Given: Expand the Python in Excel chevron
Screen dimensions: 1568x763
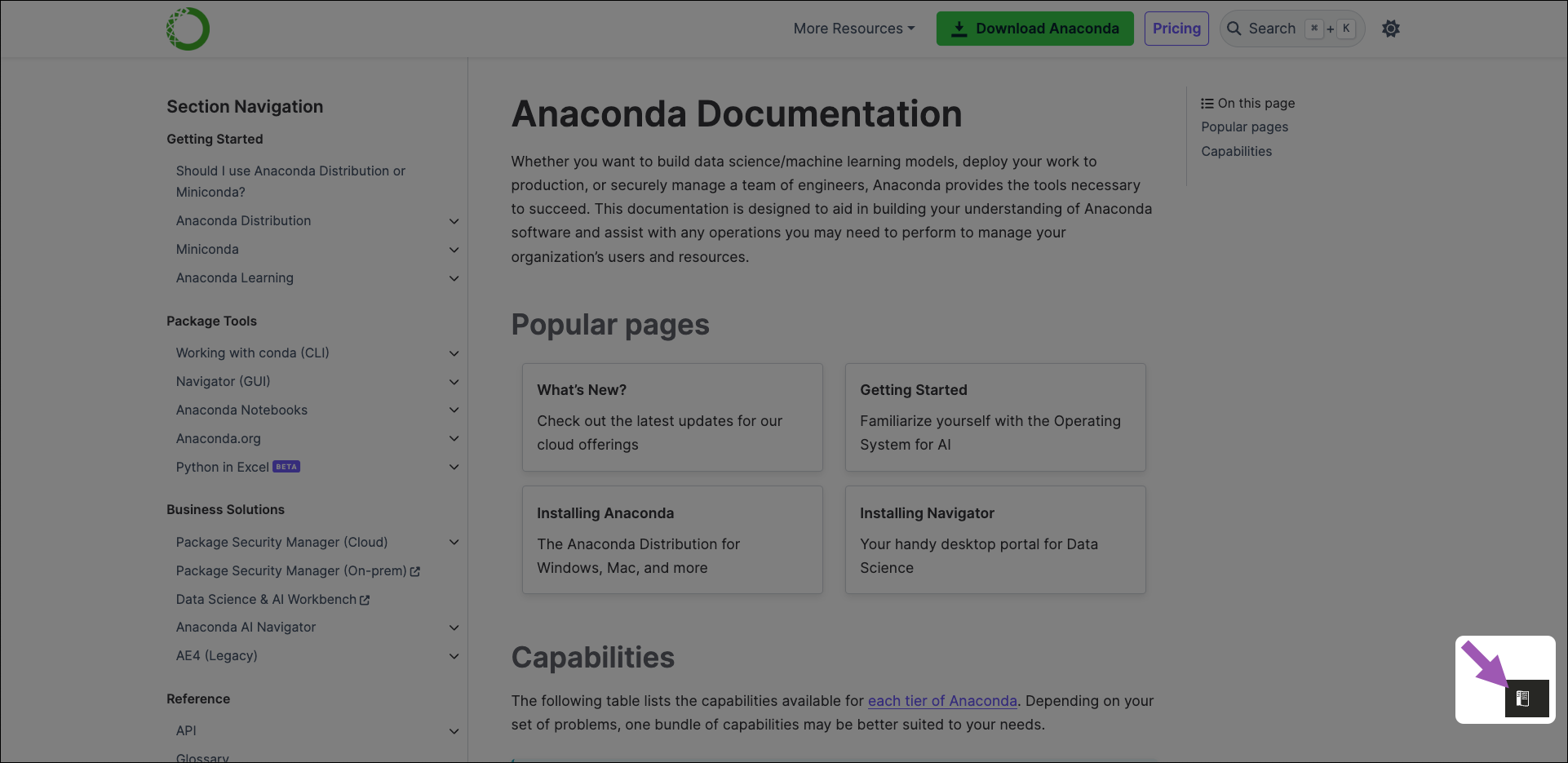Looking at the screenshot, I should (454, 467).
